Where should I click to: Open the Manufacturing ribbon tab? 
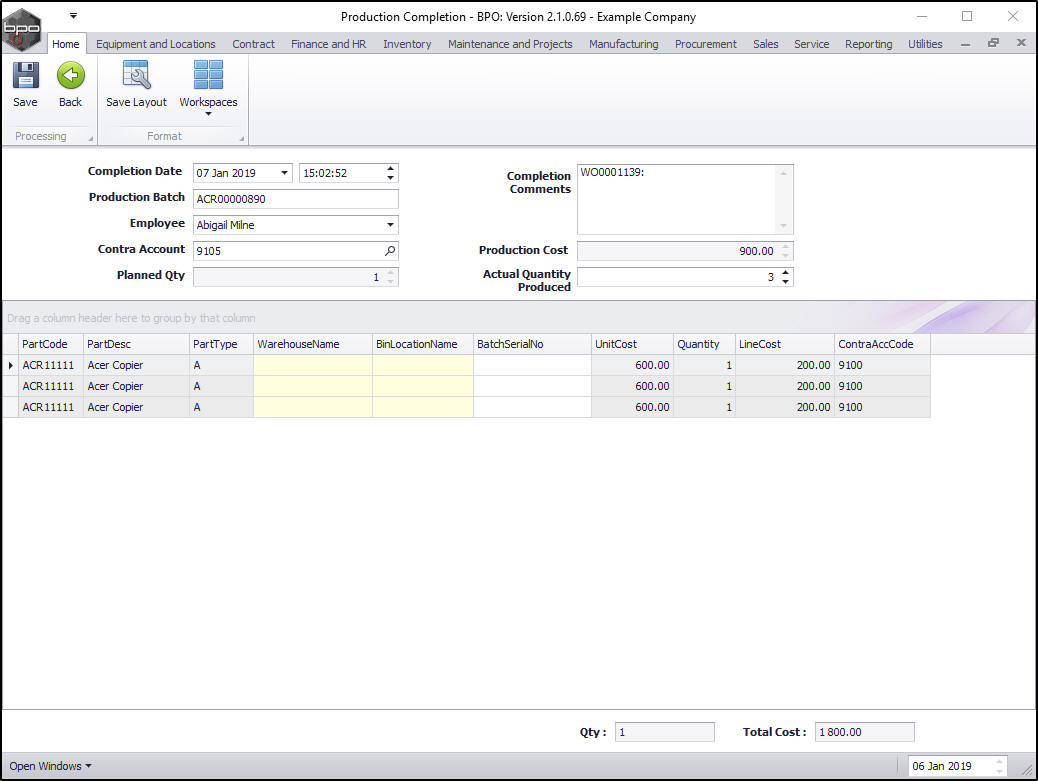click(x=623, y=44)
